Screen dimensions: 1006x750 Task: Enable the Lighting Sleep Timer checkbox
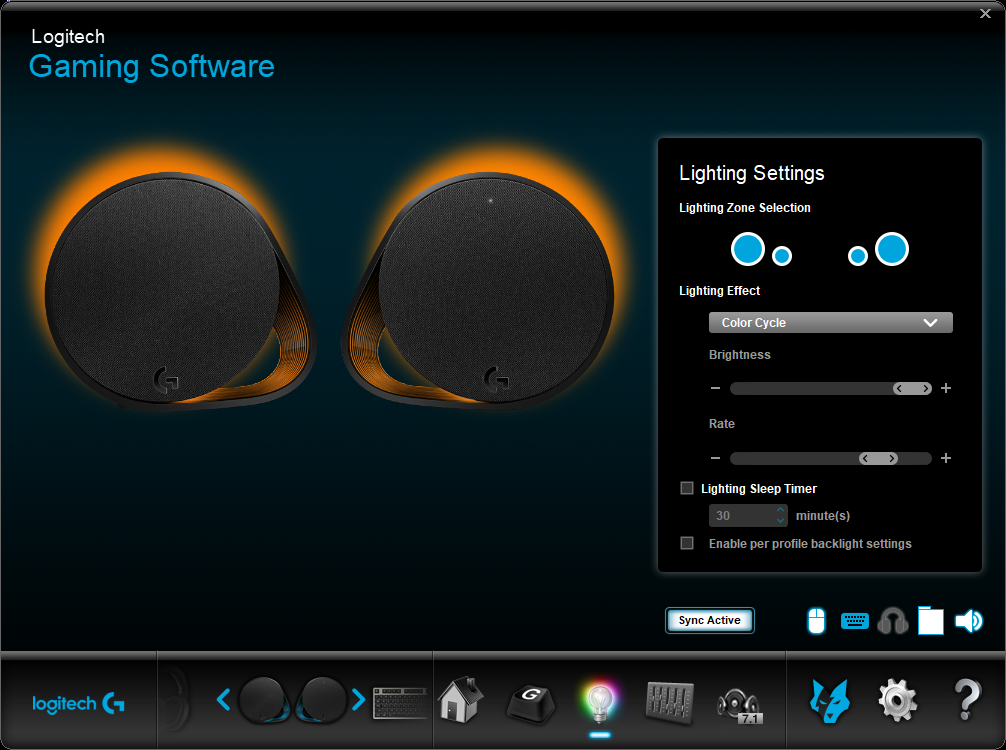tap(686, 488)
